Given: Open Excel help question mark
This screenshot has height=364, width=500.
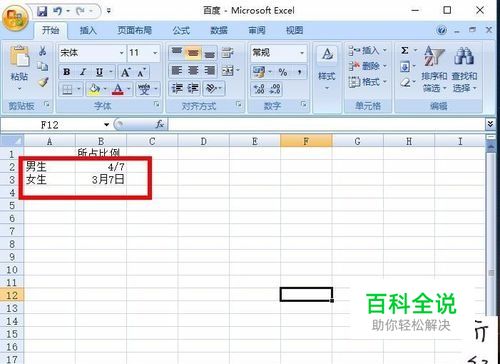Looking at the screenshot, I should [442, 30].
